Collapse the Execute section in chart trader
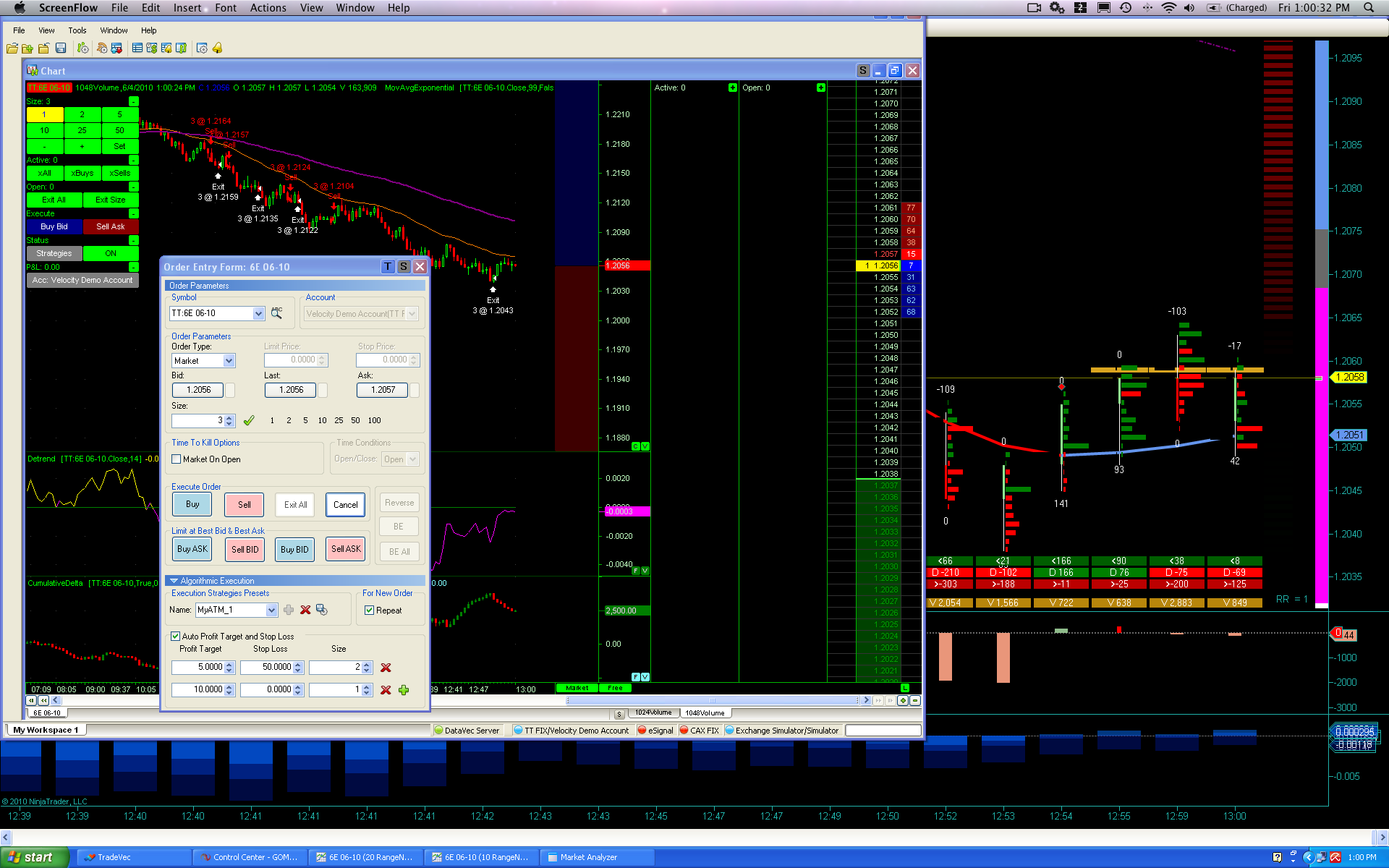 tap(133, 214)
